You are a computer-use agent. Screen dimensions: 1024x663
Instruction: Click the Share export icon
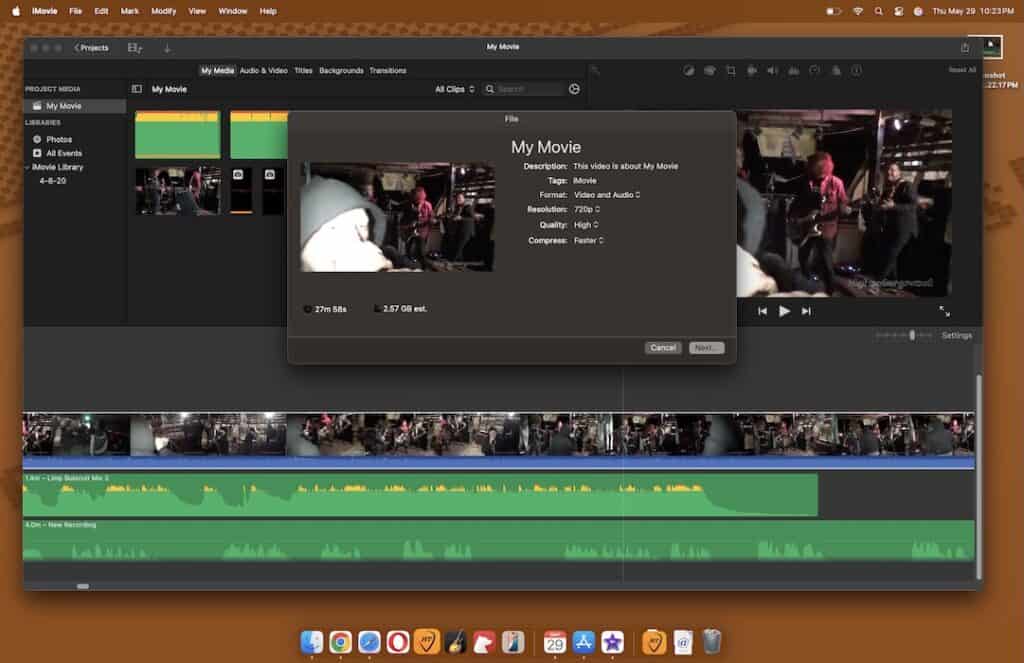[x=965, y=47]
